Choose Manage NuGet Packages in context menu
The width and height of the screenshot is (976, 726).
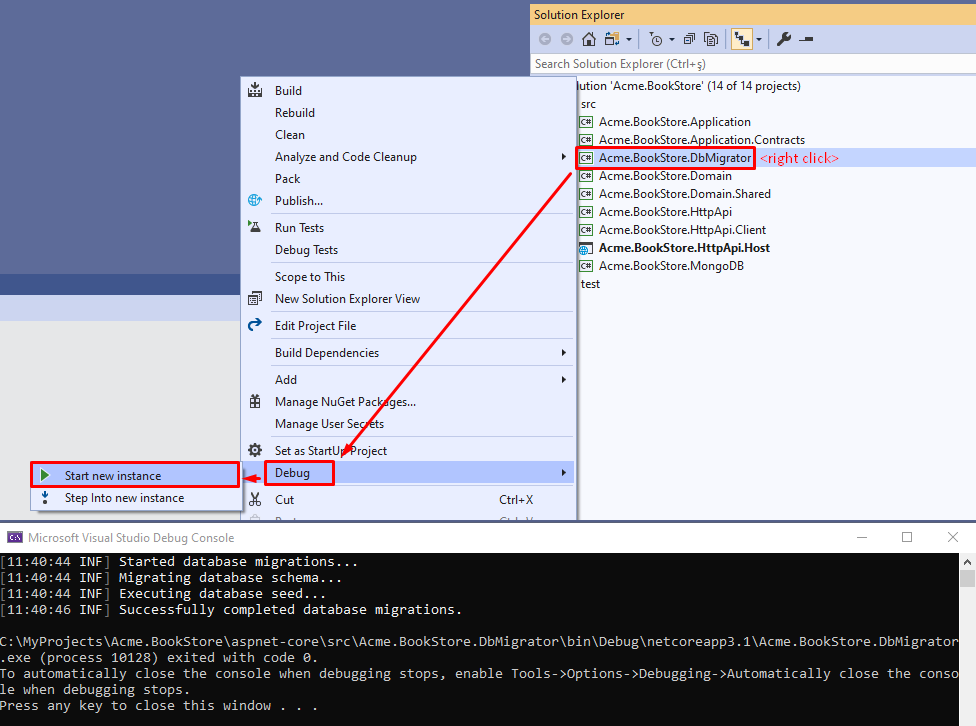click(345, 402)
